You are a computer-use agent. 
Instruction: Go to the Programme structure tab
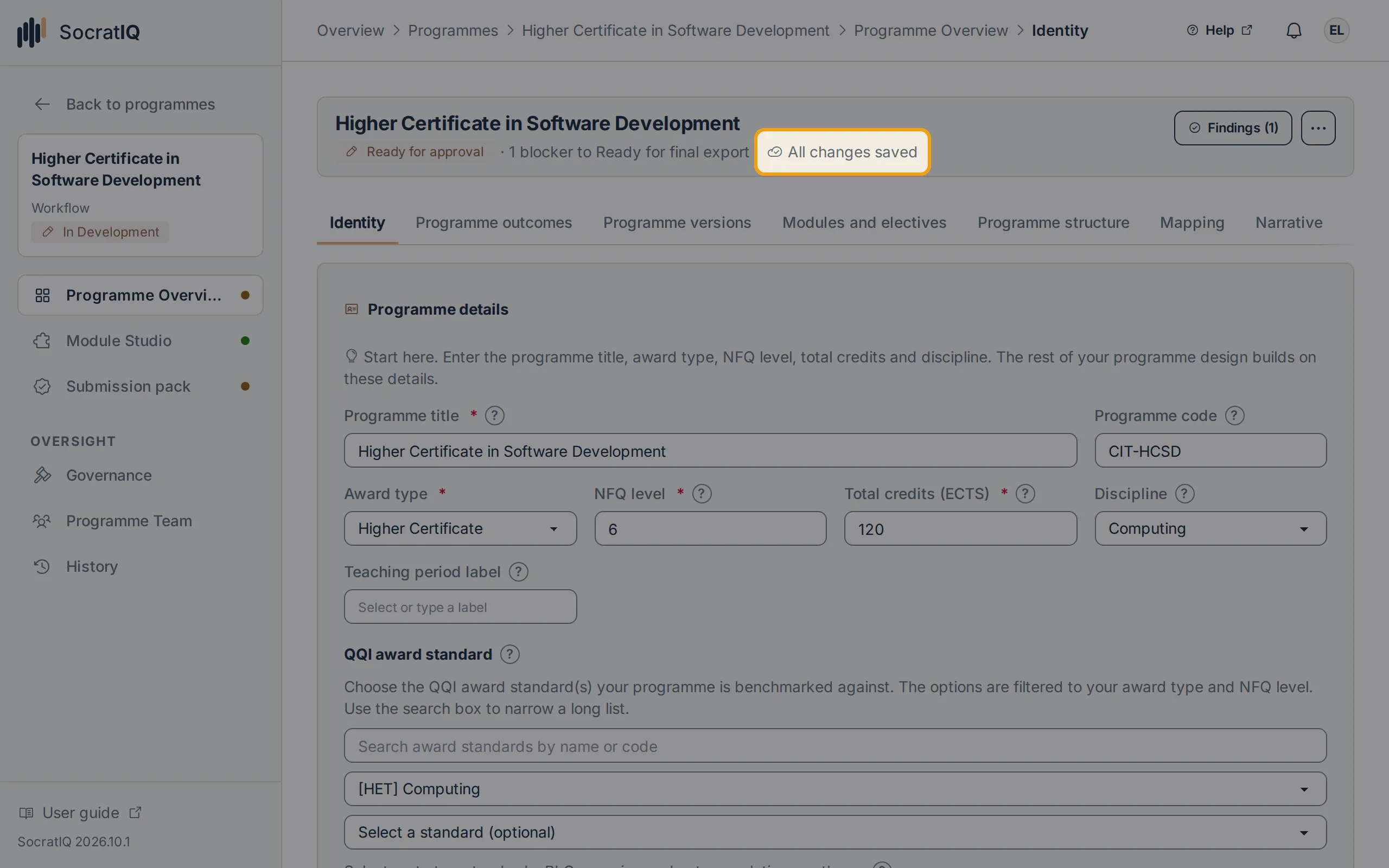click(1053, 223)
